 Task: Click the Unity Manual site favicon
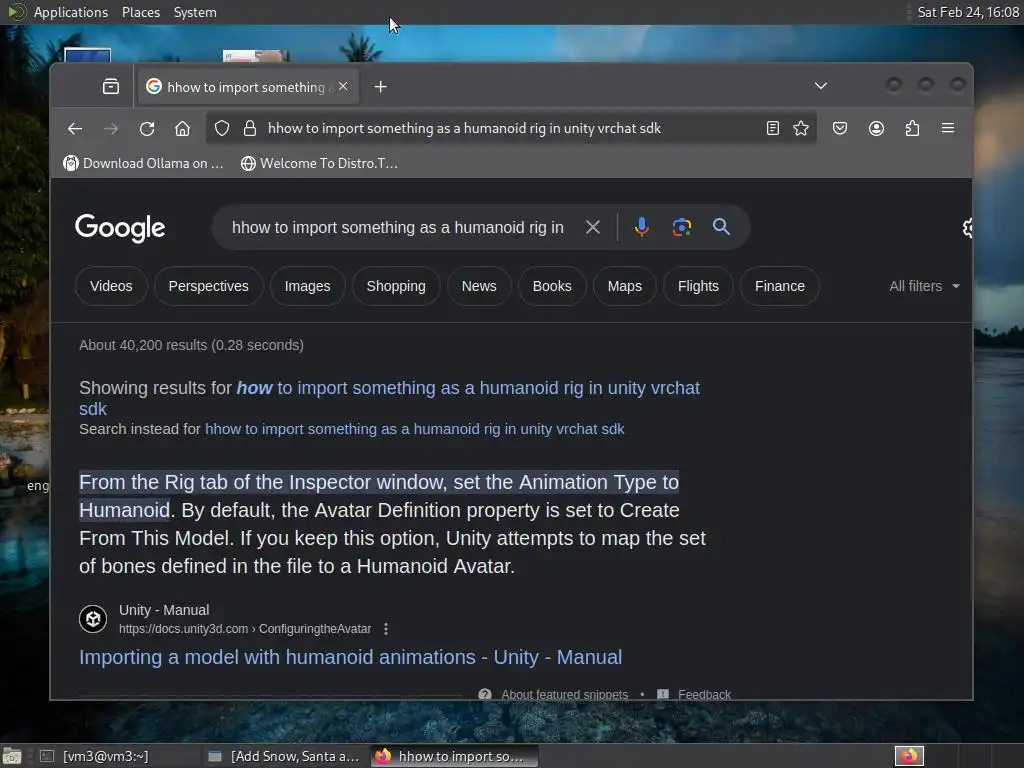93,618
